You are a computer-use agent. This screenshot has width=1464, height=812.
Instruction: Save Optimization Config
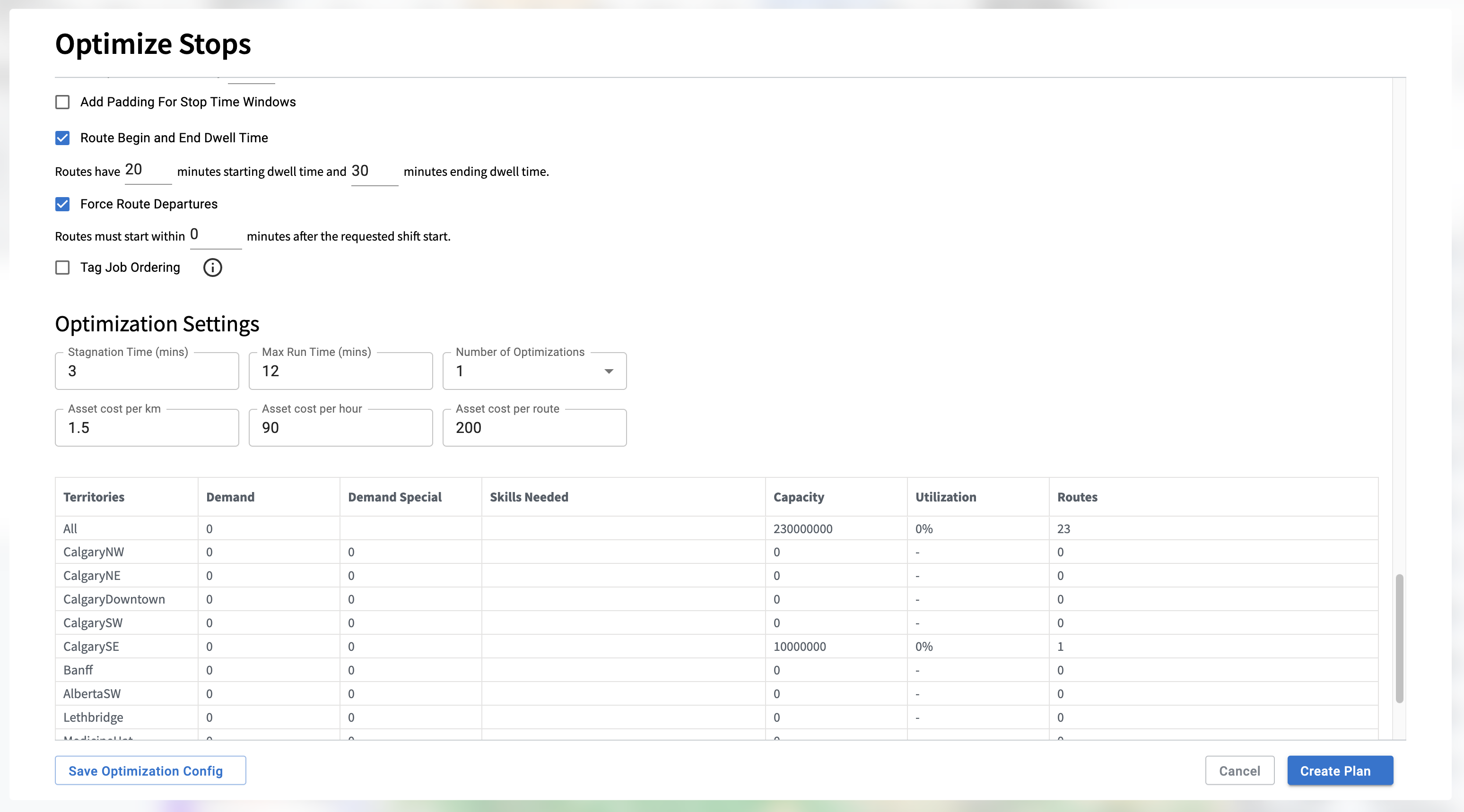150,770
